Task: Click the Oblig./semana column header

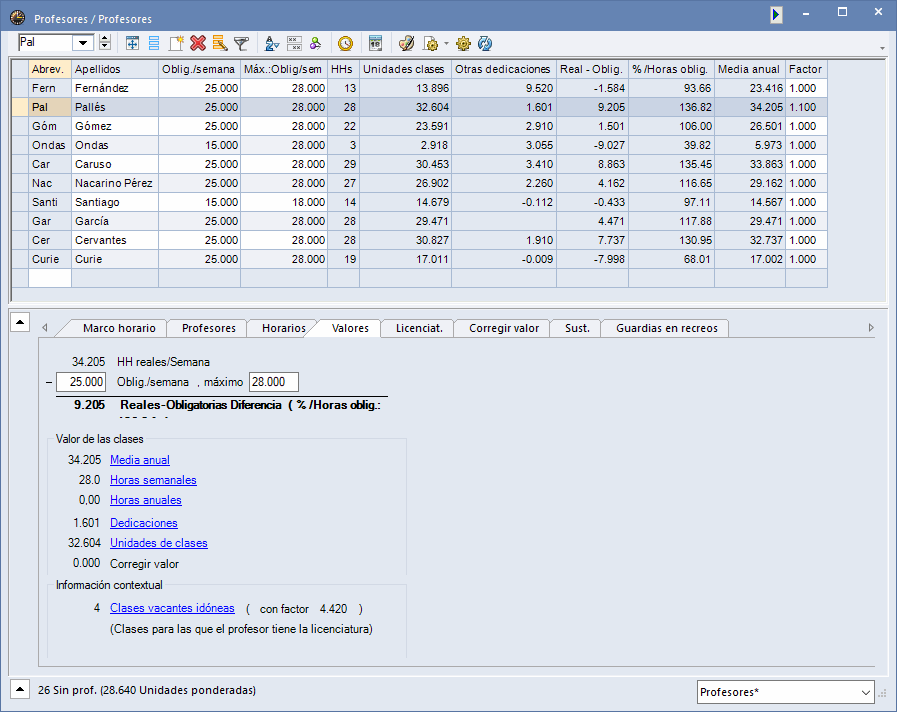Action: pos(199,69)
